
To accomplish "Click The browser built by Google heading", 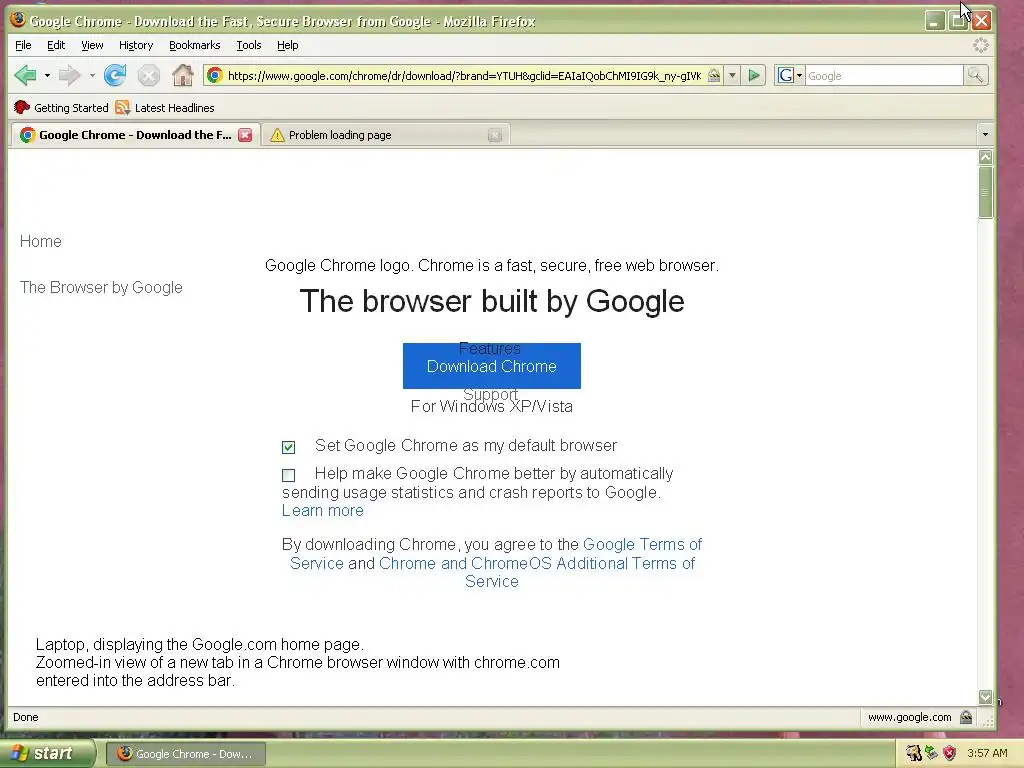I will [x=492, y=301].
